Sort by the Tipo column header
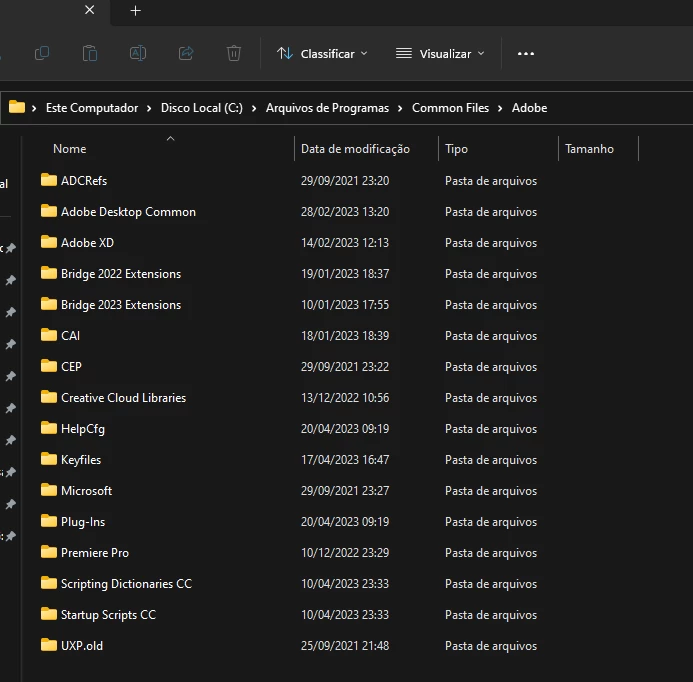 click(x=456, y=149)
